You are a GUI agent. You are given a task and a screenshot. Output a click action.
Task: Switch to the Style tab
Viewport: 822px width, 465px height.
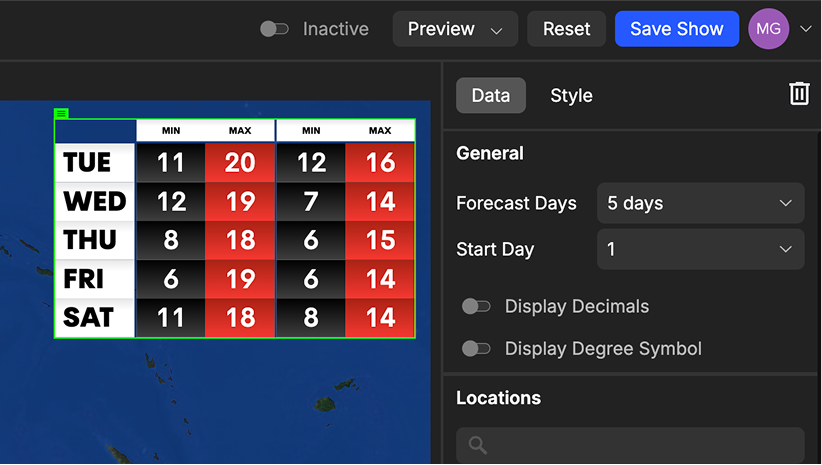(571, 95)
